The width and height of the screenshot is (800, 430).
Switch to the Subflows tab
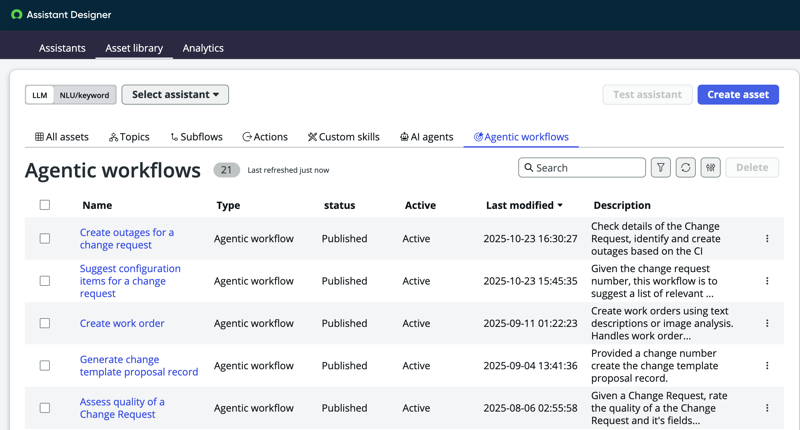(x=196, y=137)
